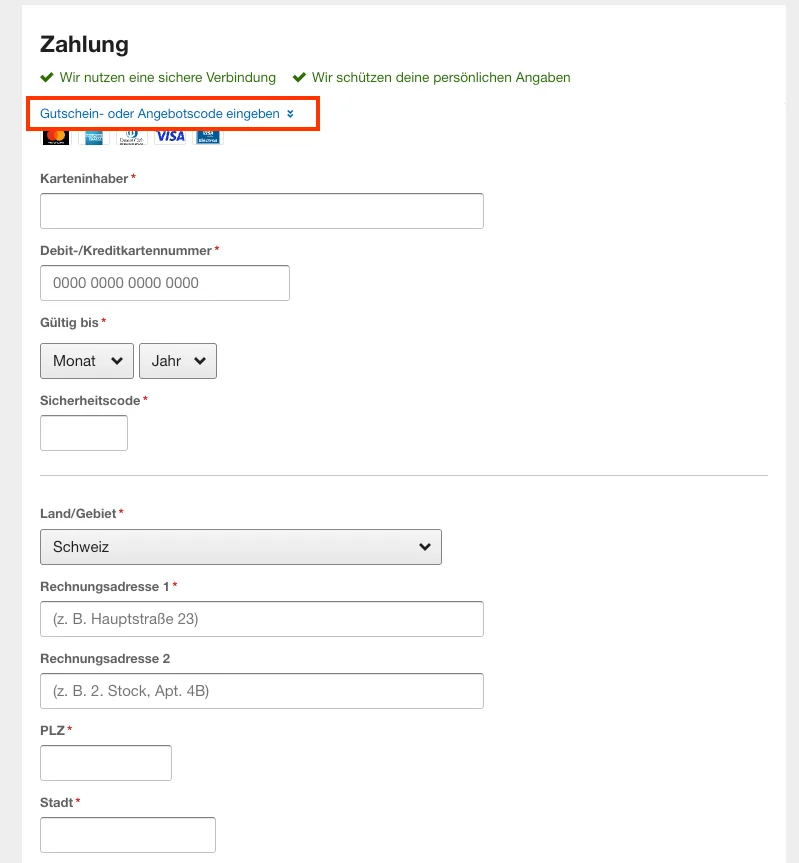Focus the Sicherheitscode input field
Viewport: 799px width, 863px height.
click(x=84, y=433)
